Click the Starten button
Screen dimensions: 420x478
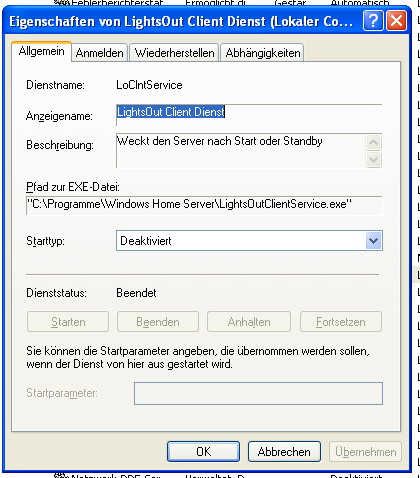68,322
